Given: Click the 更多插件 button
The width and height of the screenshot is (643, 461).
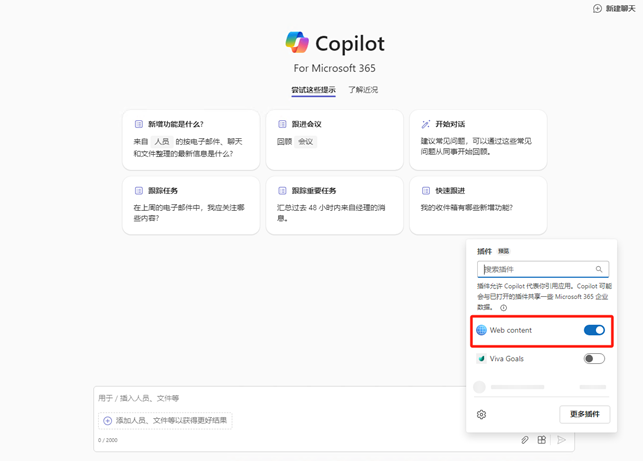Looking at the screenshot, I should 585,414.
